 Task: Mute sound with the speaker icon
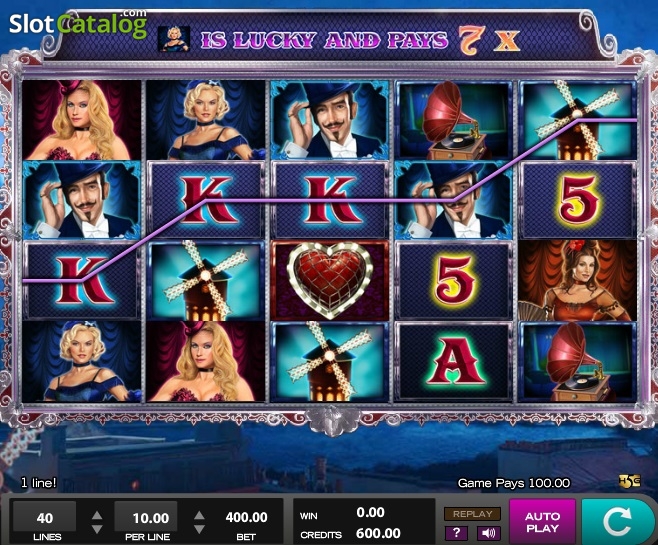[x=488, y=533]
